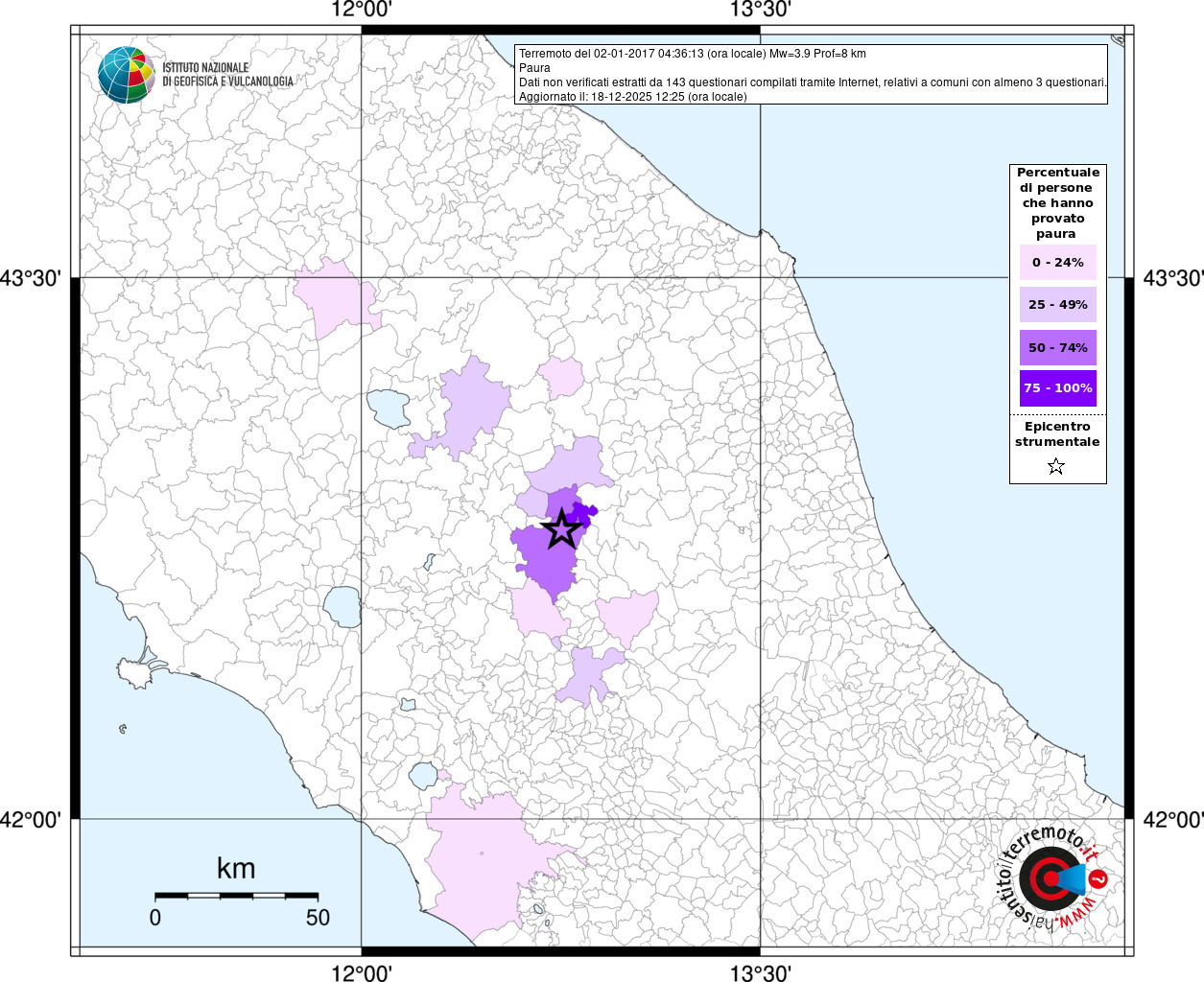Click the 'Percentuale di persone' legend title
The image size is (1204, 982).
click(1057, 202)
